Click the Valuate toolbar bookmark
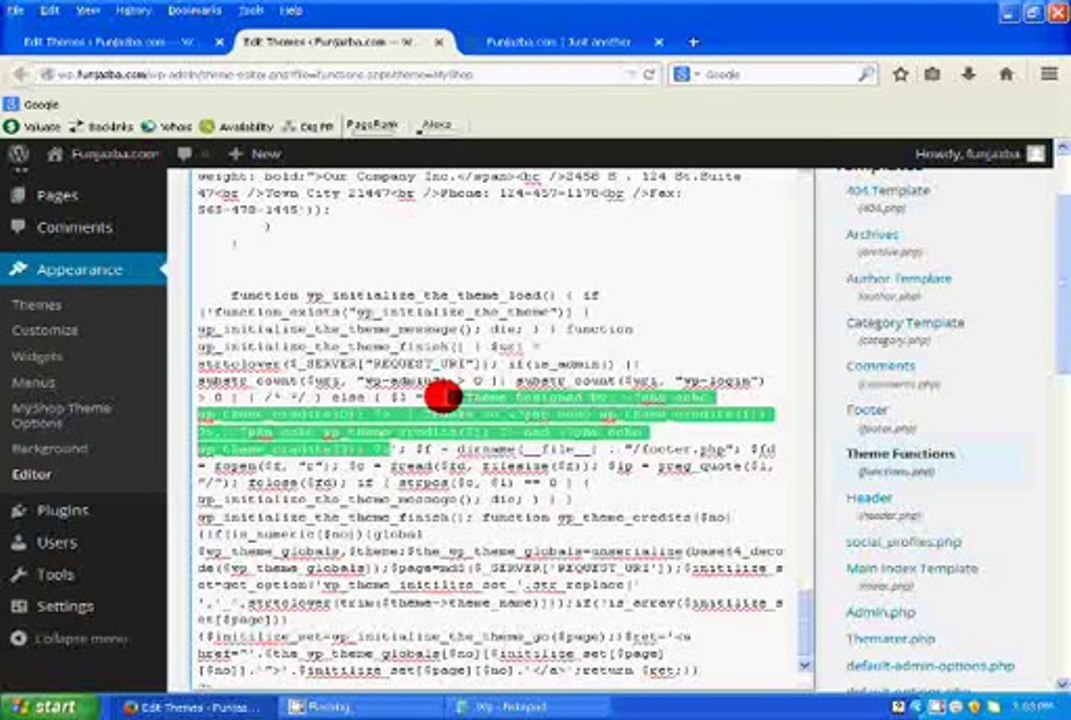This screenshot has width=1071, height=720. (31, 126)
